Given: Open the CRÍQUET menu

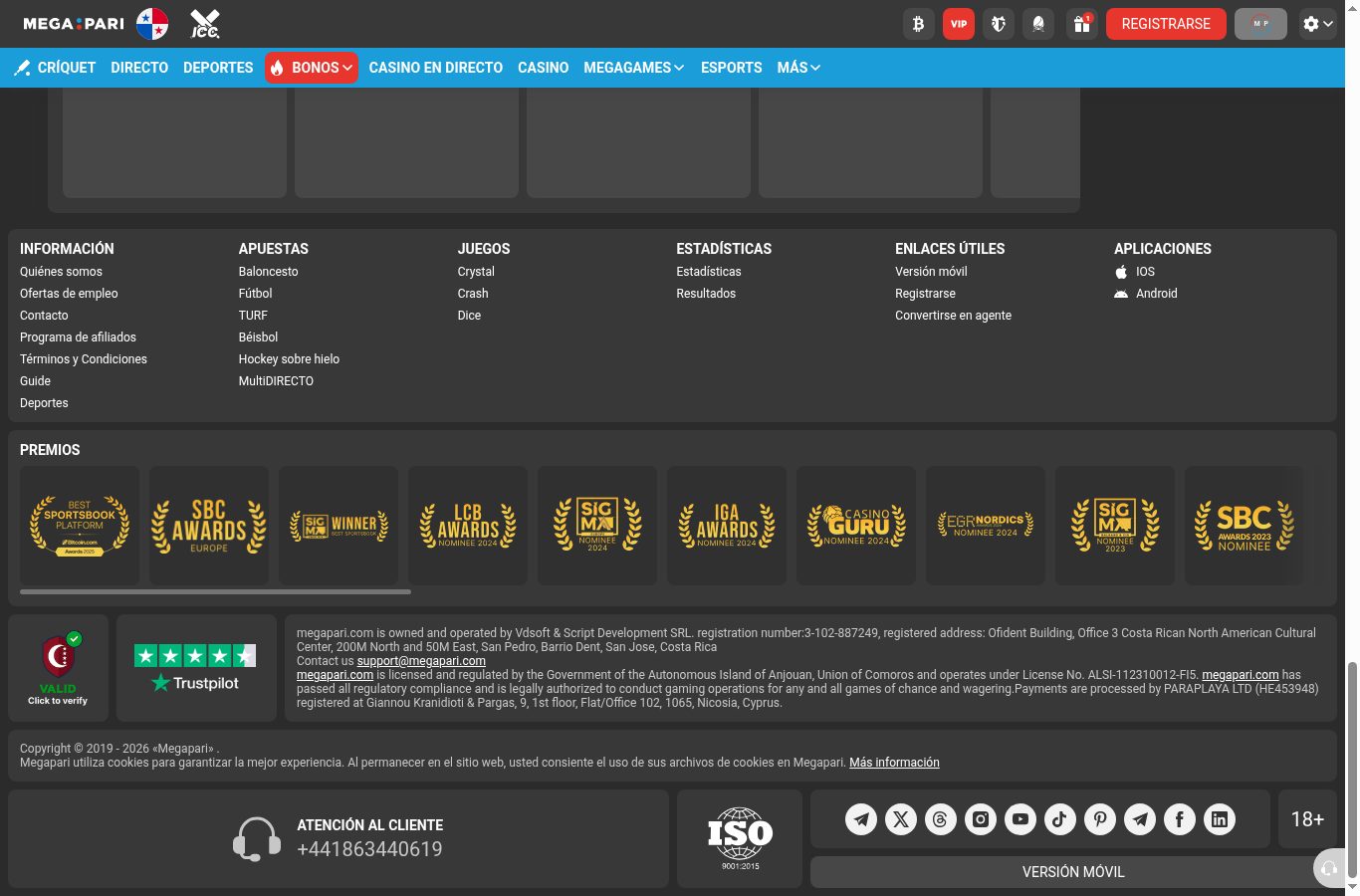Looking at the screenshot, I should tap(55, 68).
